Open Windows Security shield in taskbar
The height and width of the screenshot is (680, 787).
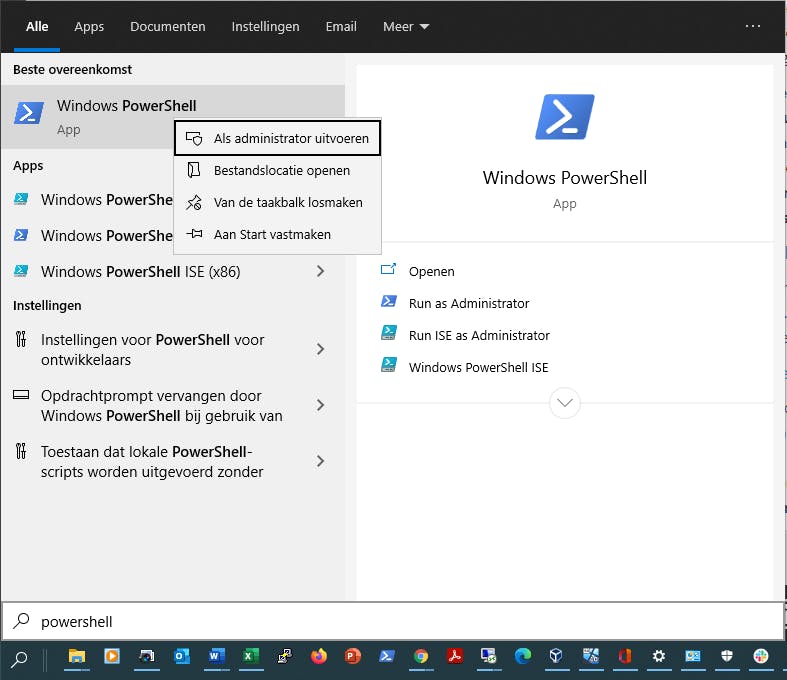click(x=727, y=656)
